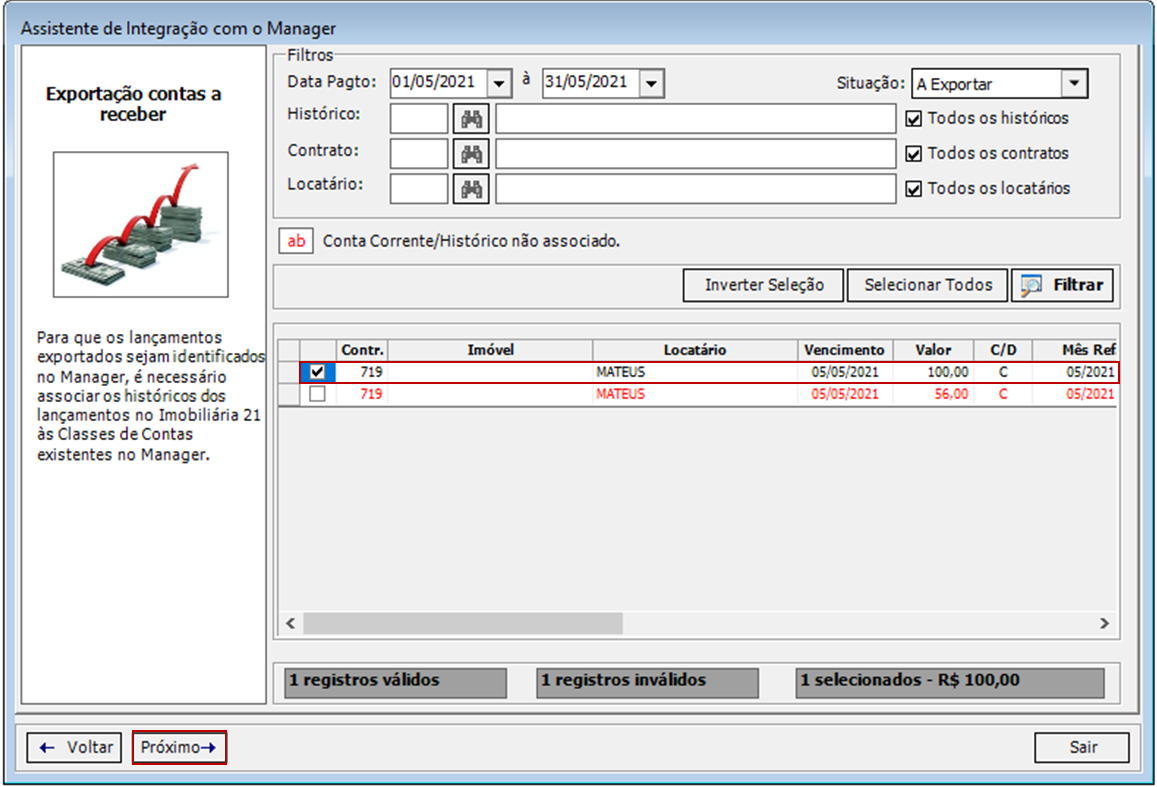Go back with the Voltar button

(75, 747)
